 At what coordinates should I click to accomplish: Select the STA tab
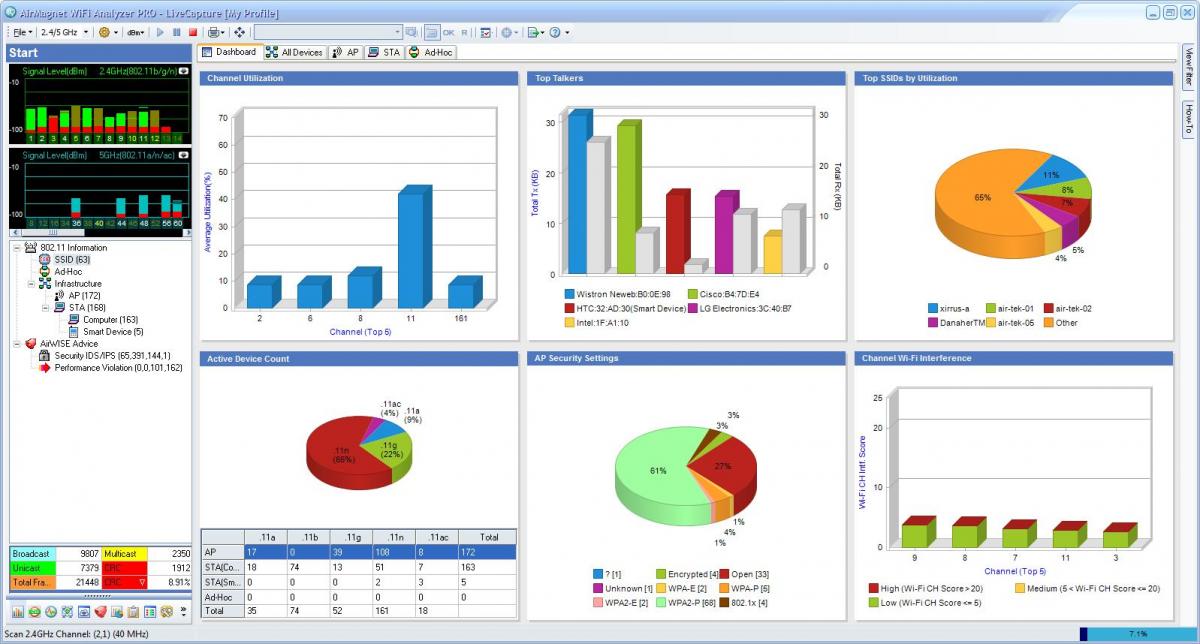click(384, 52)
